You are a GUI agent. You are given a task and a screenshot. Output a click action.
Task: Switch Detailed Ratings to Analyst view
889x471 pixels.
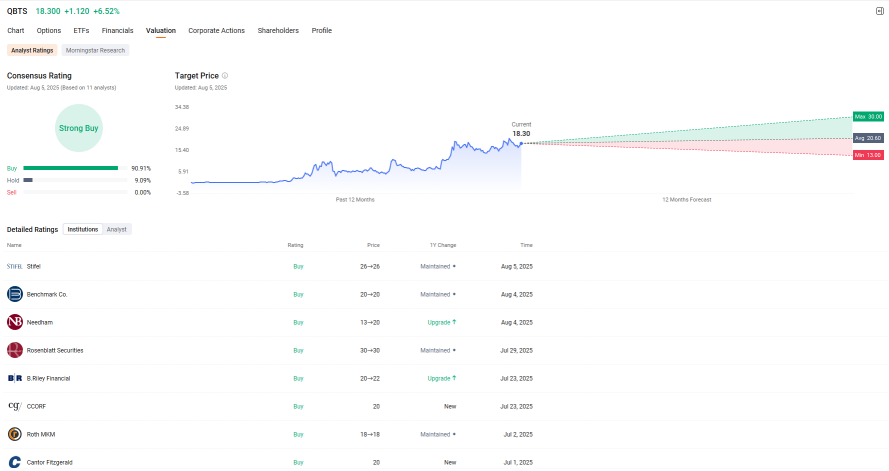117,230
